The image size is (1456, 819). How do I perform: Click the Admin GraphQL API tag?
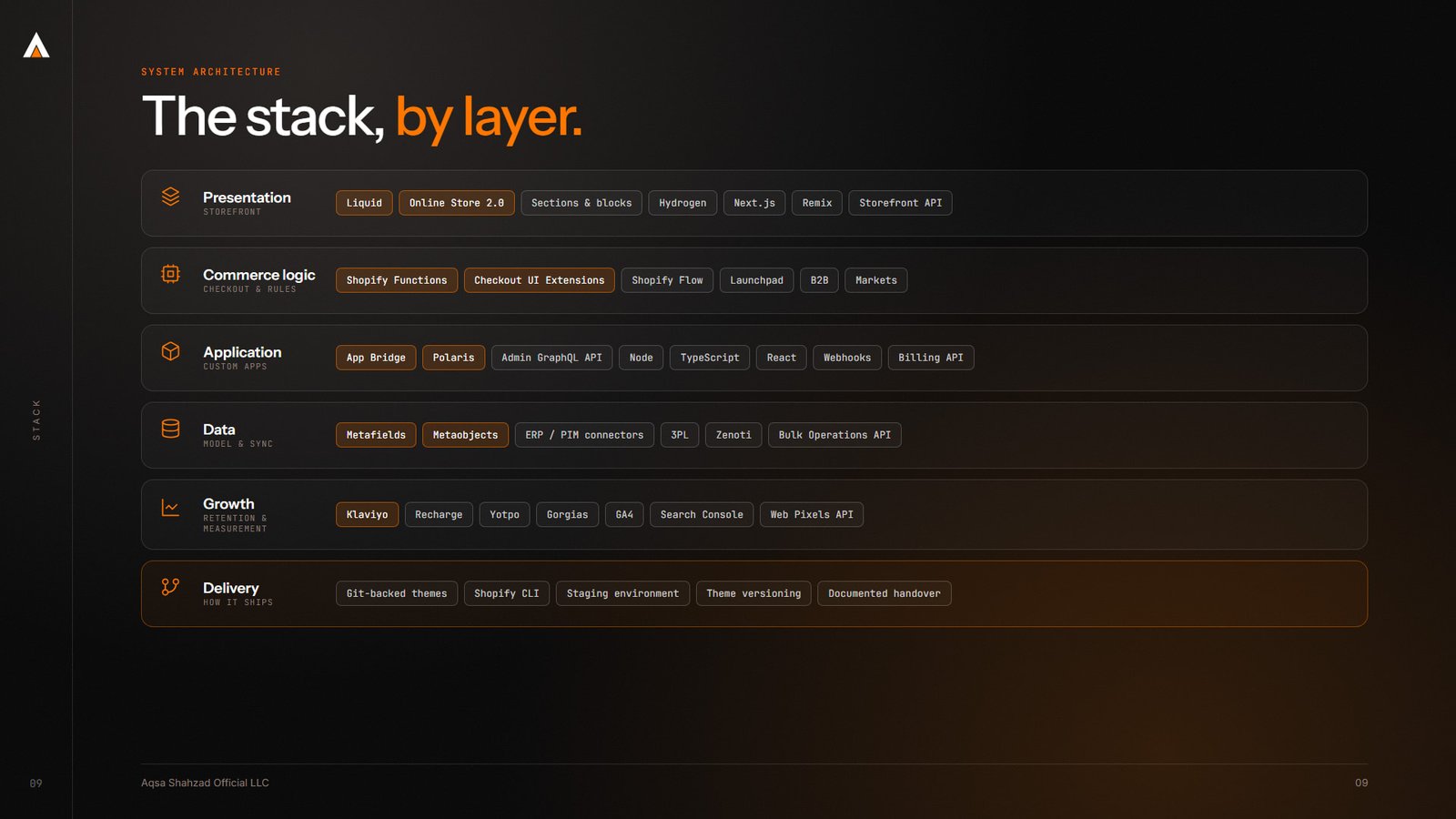click(x=552, y=358)
